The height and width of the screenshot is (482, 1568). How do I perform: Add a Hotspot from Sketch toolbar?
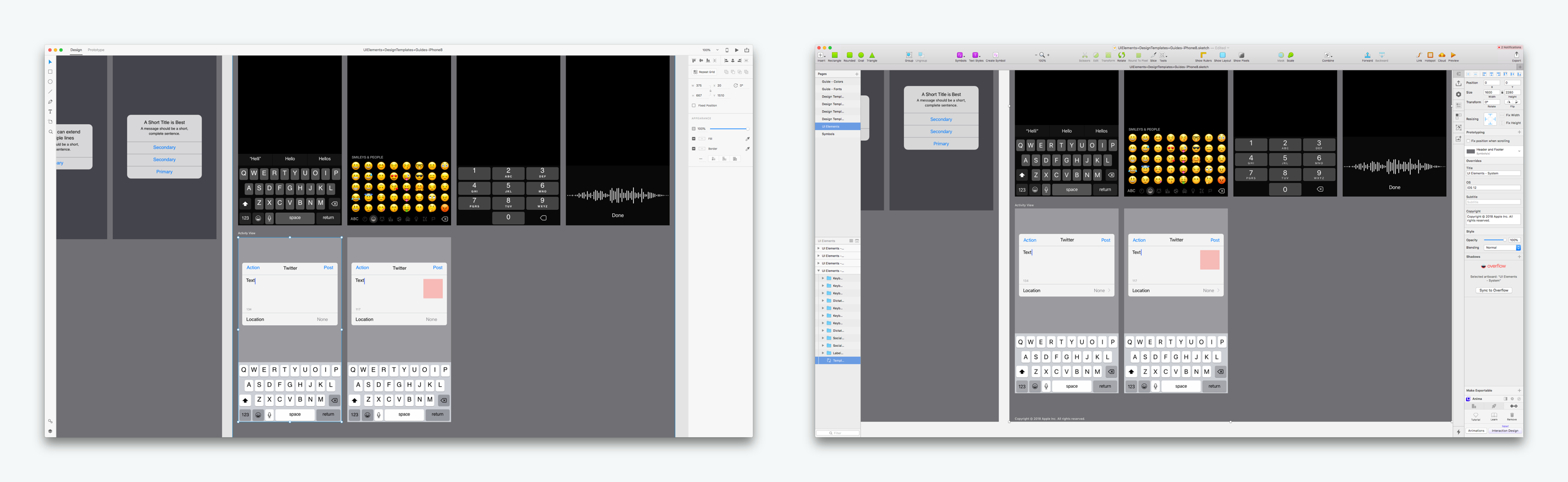click(x=1430, y=57)
